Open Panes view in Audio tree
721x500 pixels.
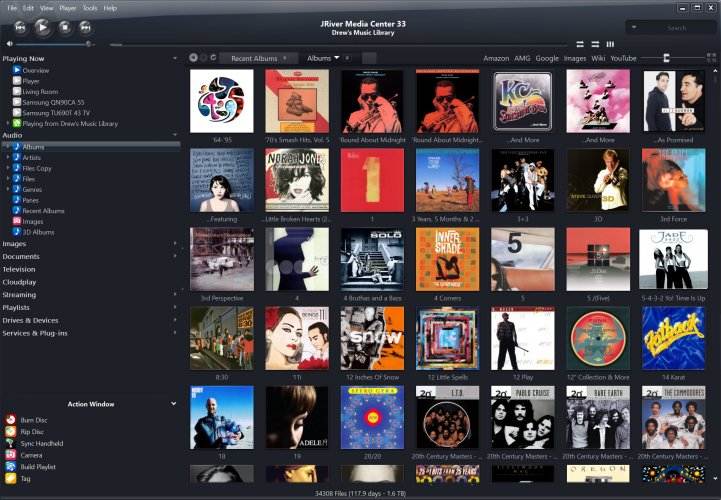[30, 200]
